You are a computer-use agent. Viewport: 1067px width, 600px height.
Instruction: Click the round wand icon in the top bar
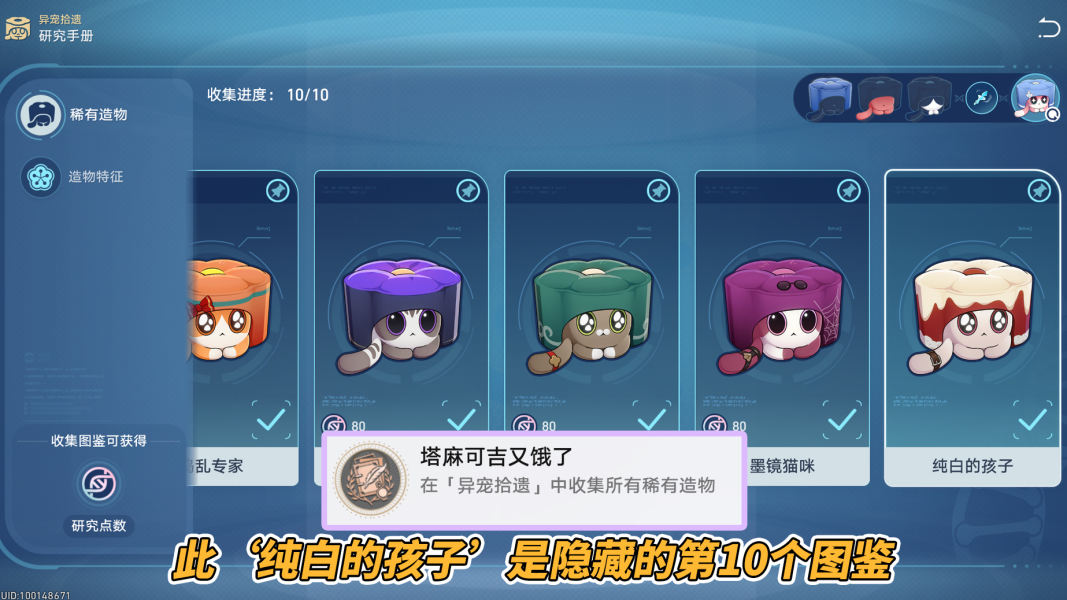981,98
